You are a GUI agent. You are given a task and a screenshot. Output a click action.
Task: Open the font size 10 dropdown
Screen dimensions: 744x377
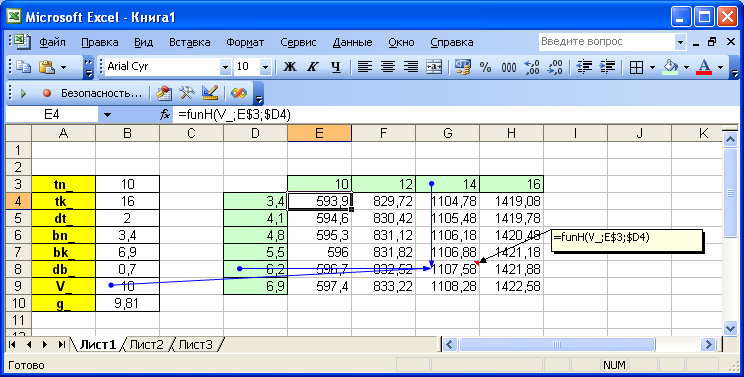[265, 67]
